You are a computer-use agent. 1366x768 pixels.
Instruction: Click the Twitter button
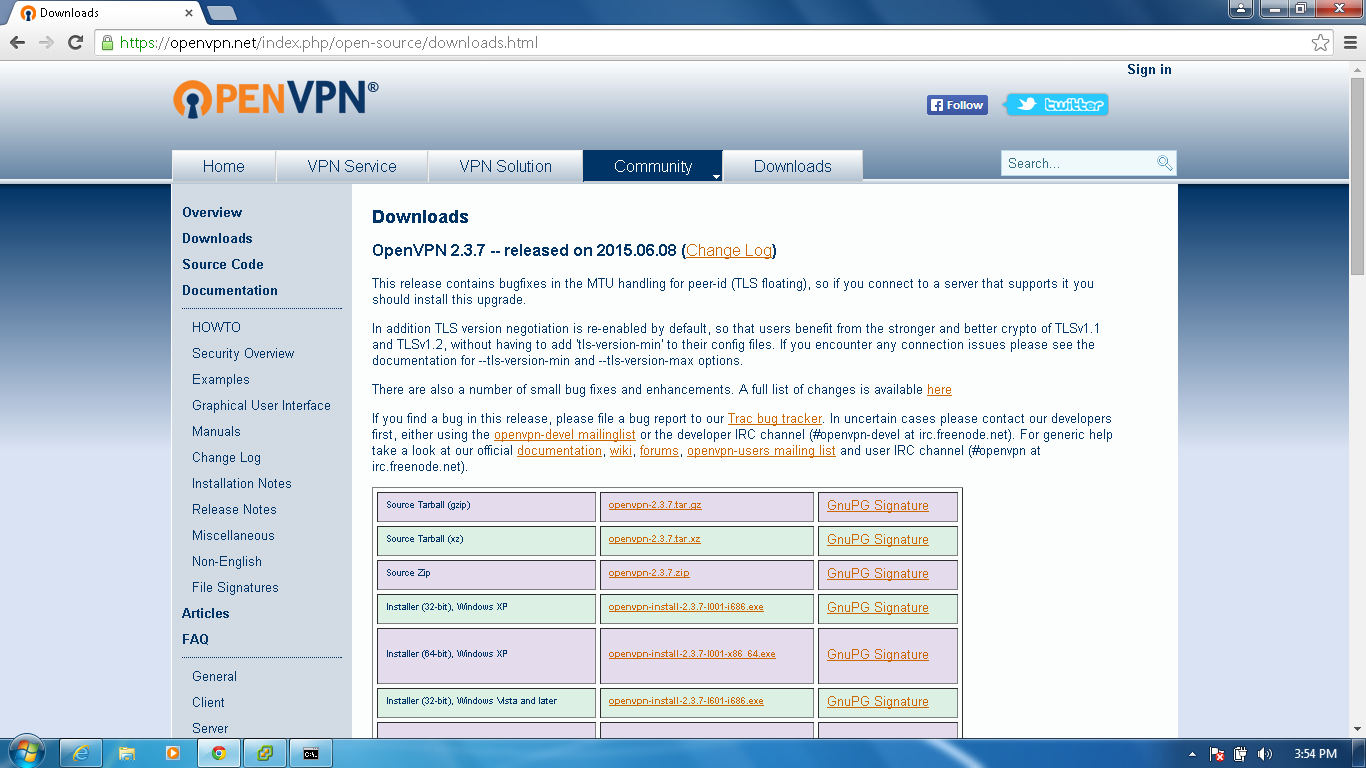pyautogui.click(x=1057, y=104)
